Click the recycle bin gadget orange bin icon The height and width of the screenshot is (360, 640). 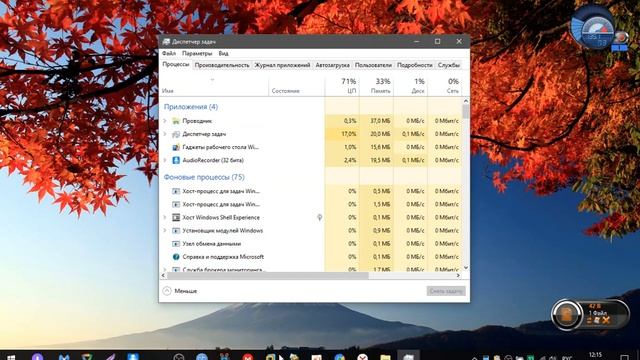point(566,315)
